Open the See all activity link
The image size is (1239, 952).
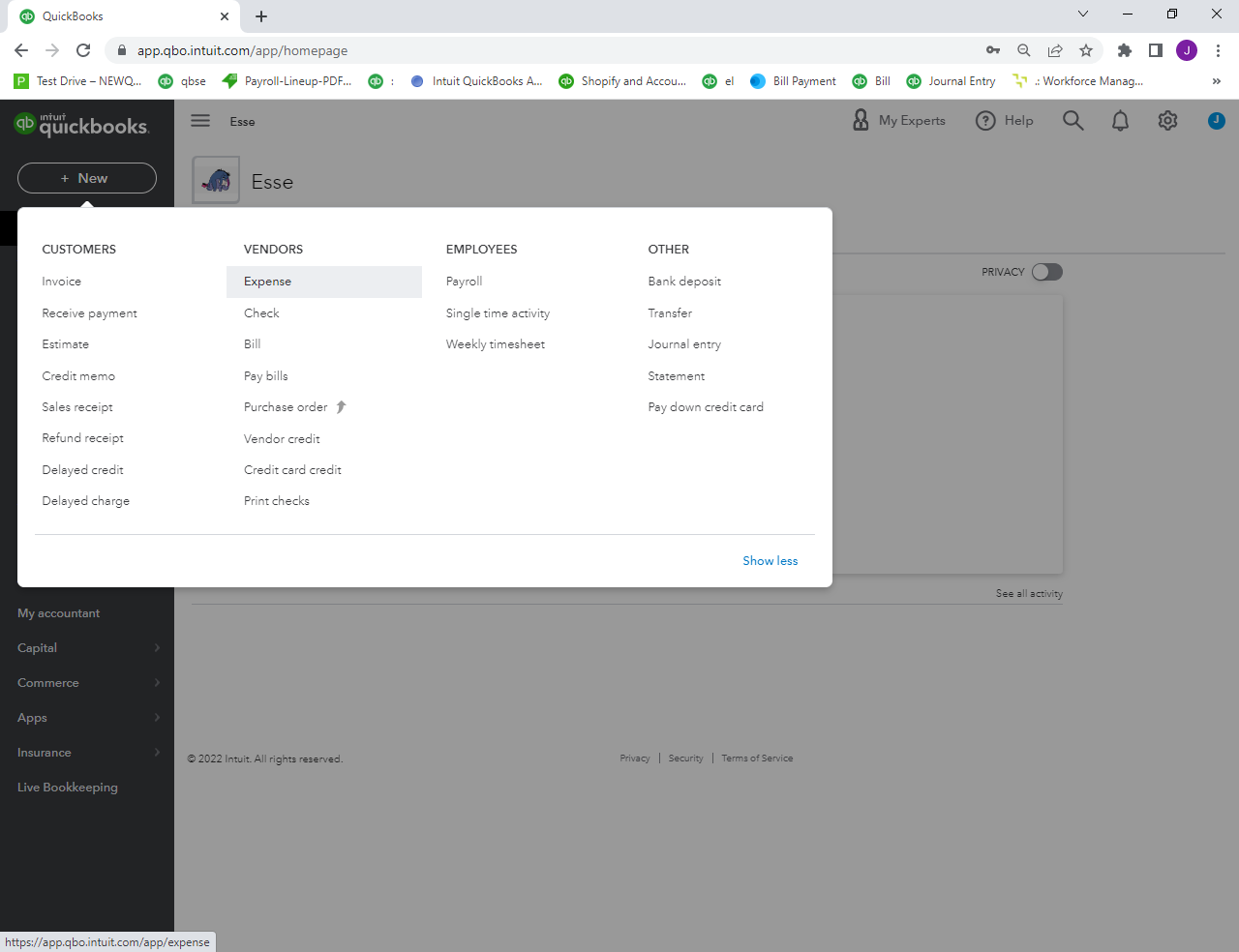[1028, 594]
